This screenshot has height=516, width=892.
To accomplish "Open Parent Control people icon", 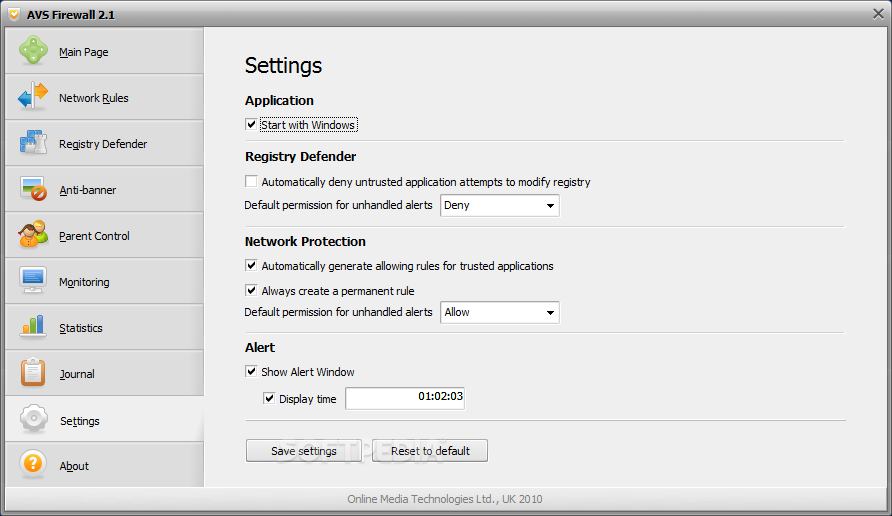I will [x=33, y=234].
